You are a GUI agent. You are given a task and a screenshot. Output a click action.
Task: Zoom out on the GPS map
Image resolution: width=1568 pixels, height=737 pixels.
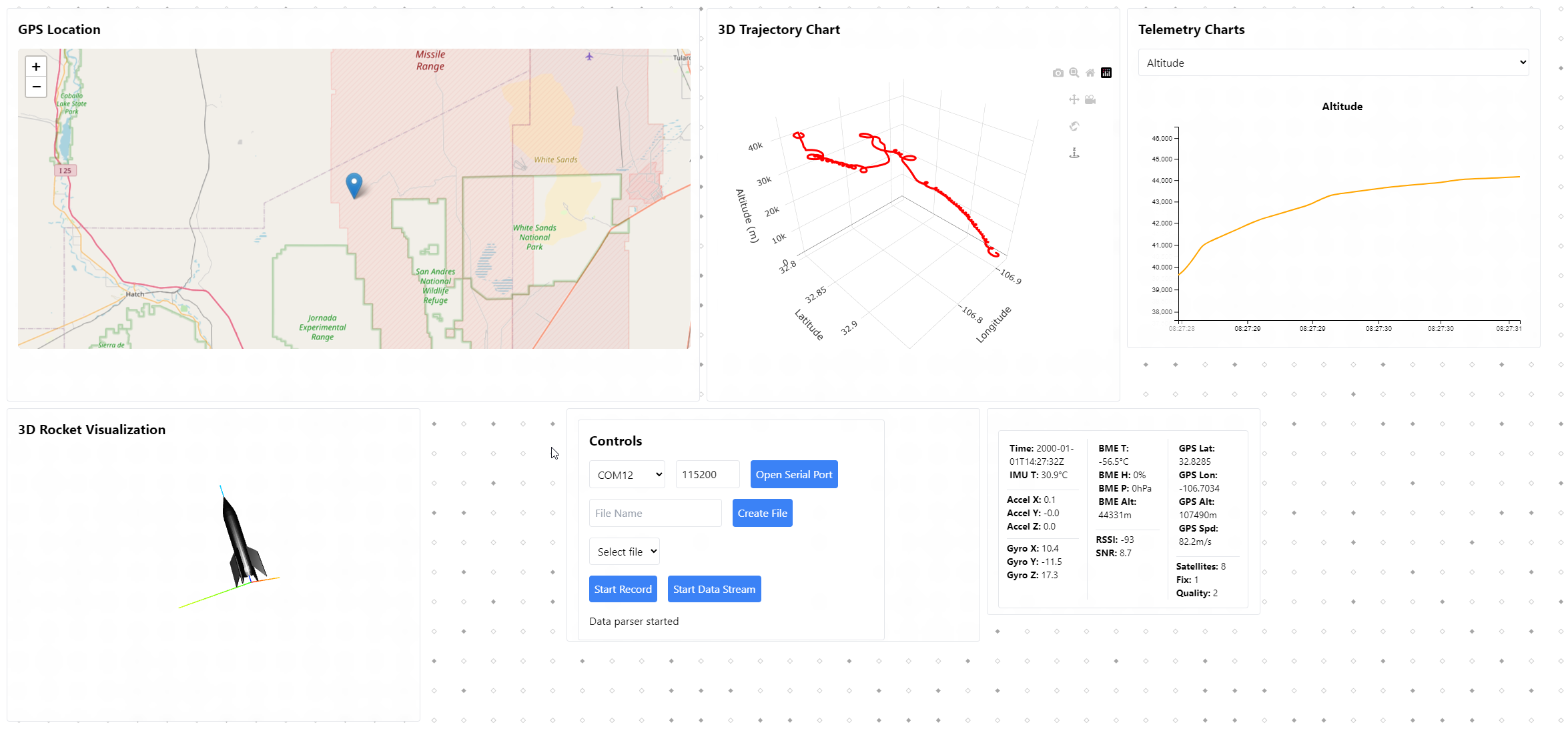36,87
